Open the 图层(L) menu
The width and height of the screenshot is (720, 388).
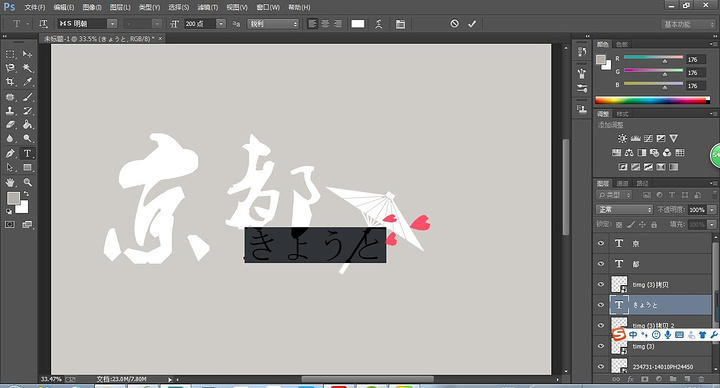pos(120,7)
